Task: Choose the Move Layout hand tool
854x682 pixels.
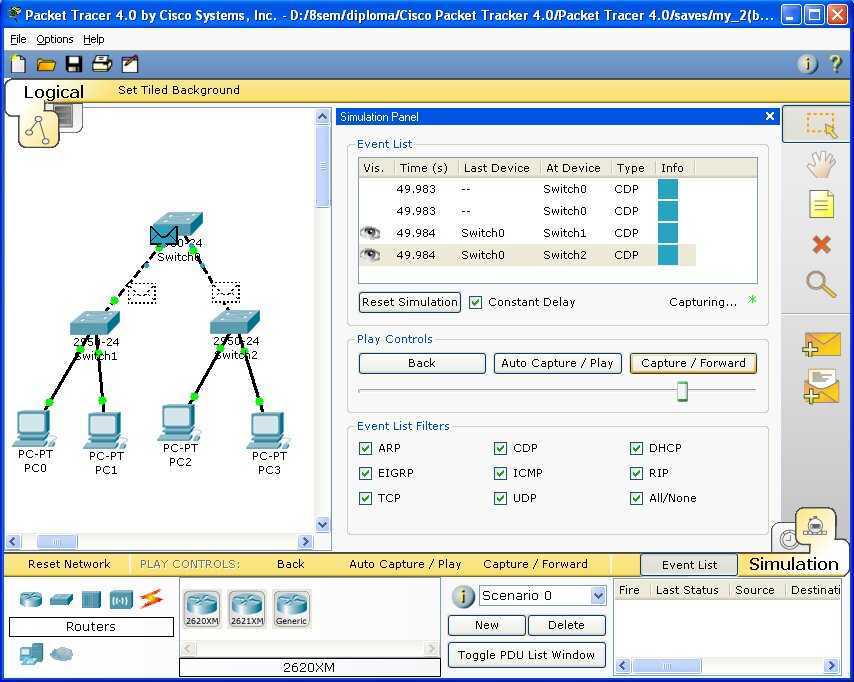Action: coord(821,165)
